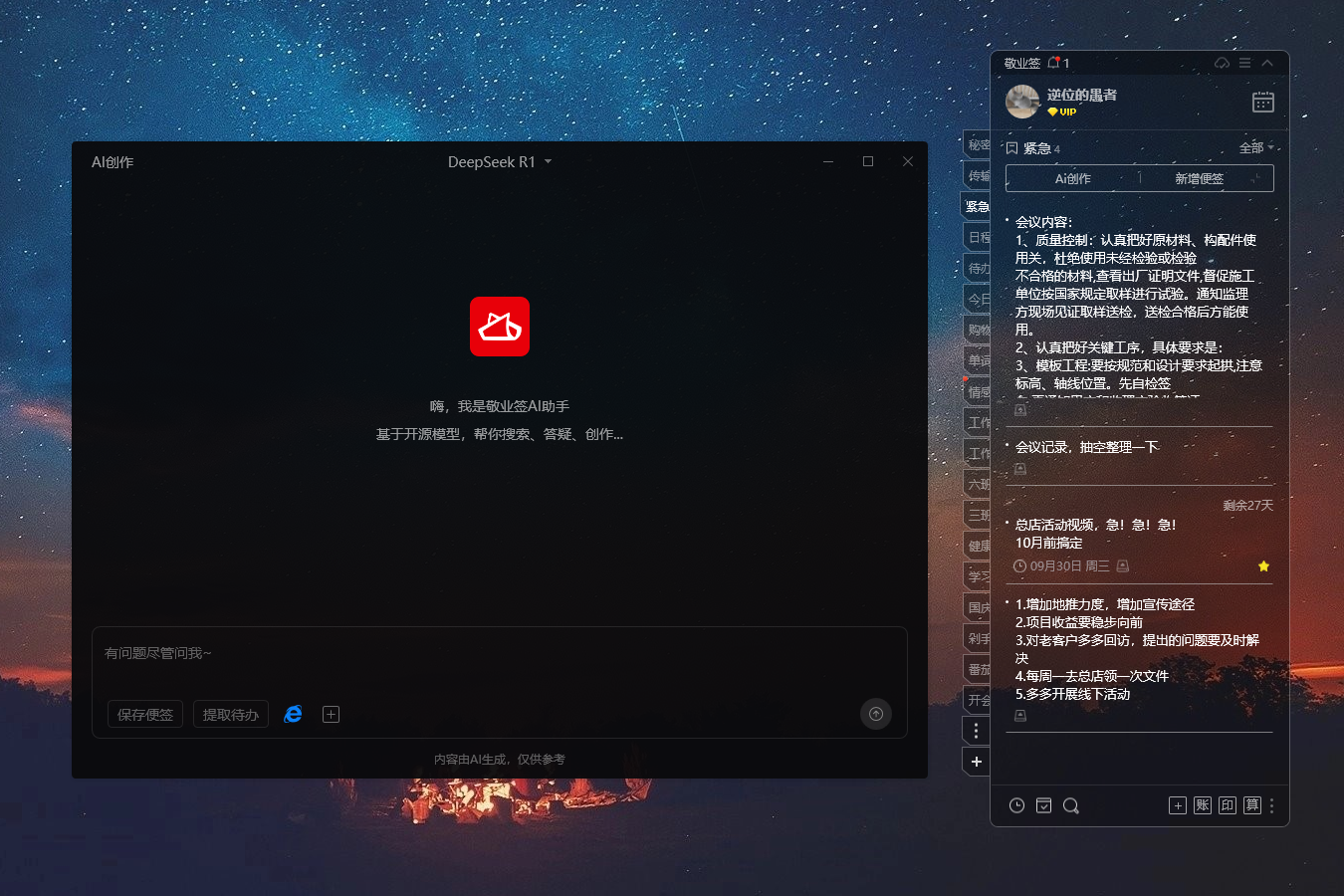1344x896 pixels.
Task: Click the red 敬业签 logo in AI创作
Action: (500, 327)
